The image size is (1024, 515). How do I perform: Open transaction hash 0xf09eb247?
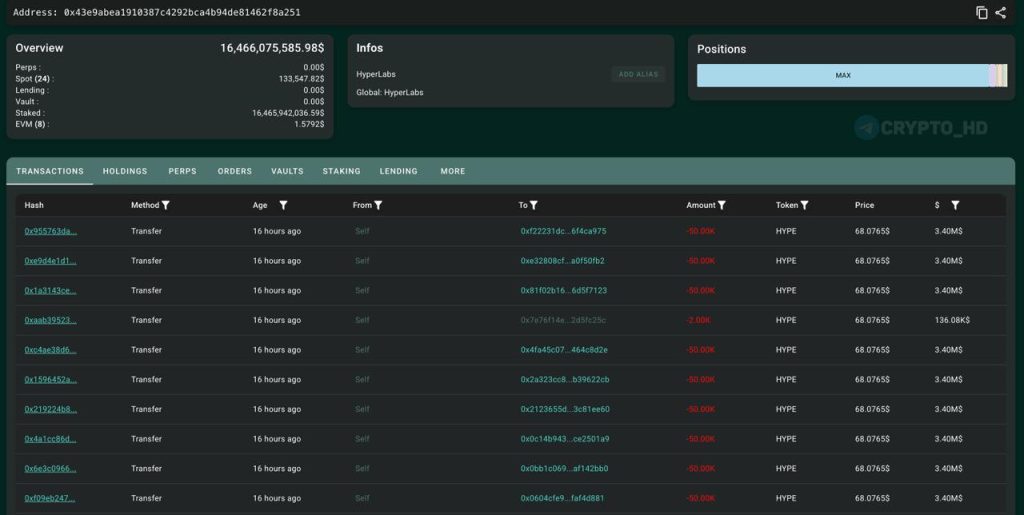click(50, 498)
